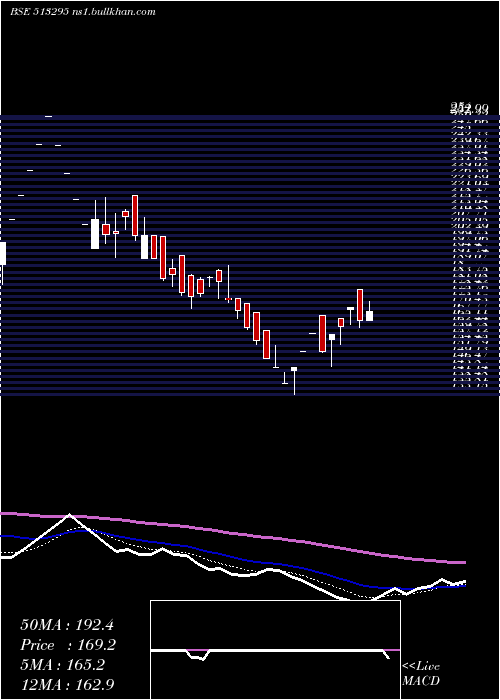Click inside the MACD indicator box

(x=275, y=650)
